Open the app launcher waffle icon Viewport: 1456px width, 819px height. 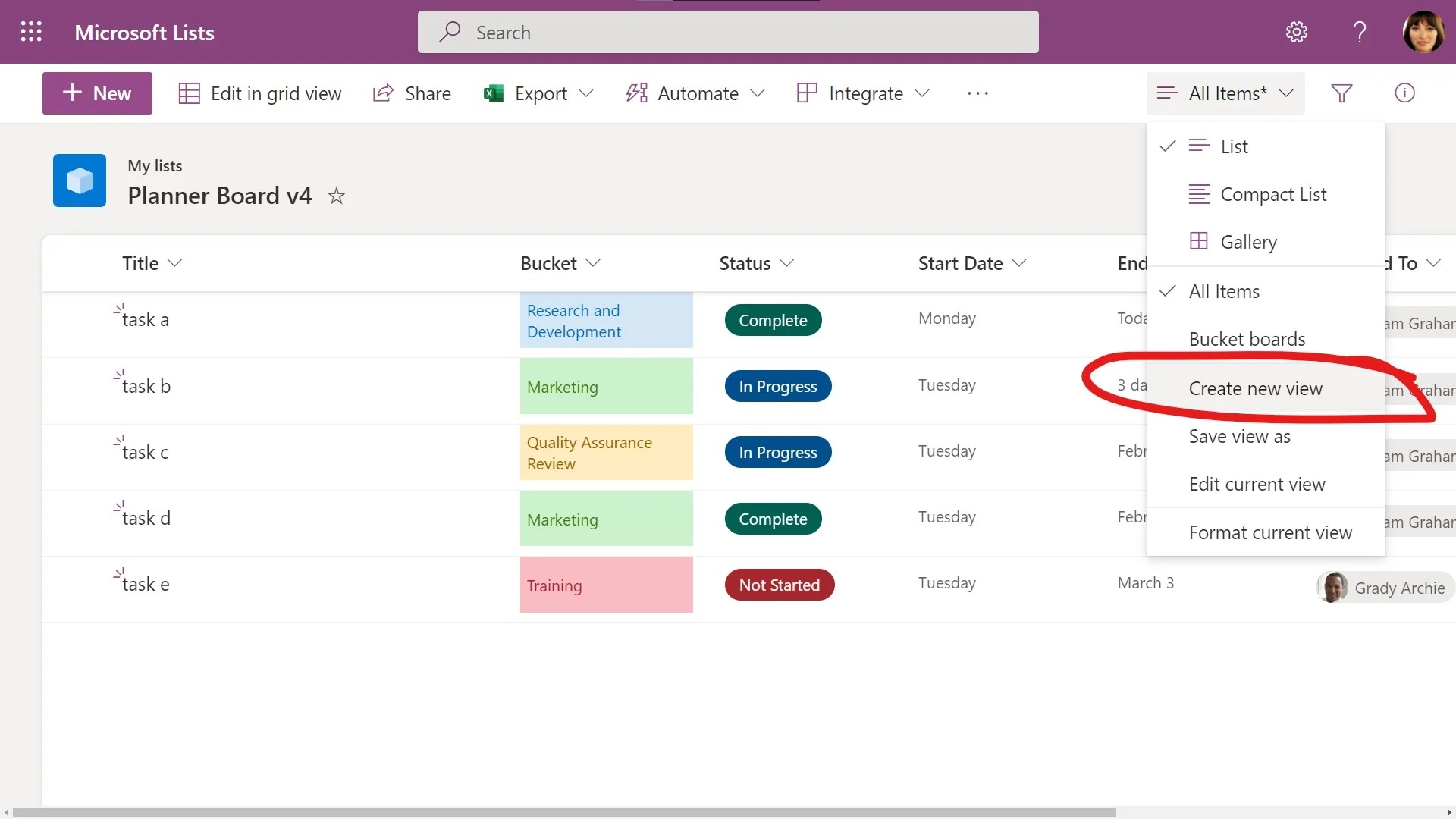tap(31, 32)
